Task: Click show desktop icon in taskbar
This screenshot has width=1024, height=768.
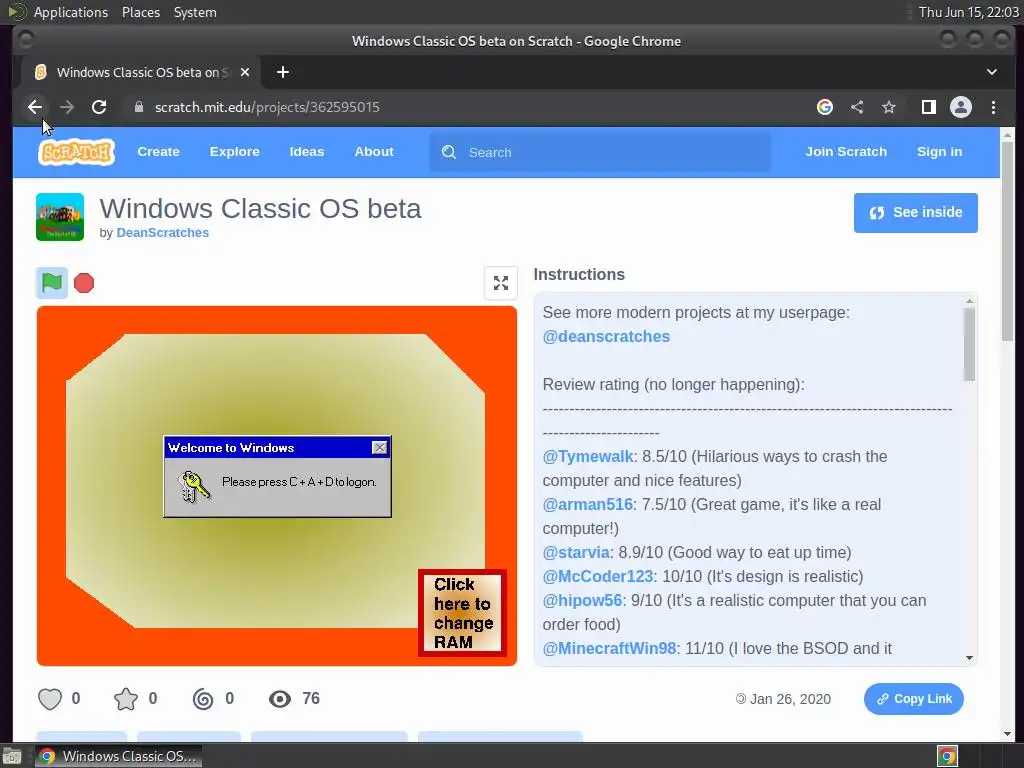Action: coord(12,756)
